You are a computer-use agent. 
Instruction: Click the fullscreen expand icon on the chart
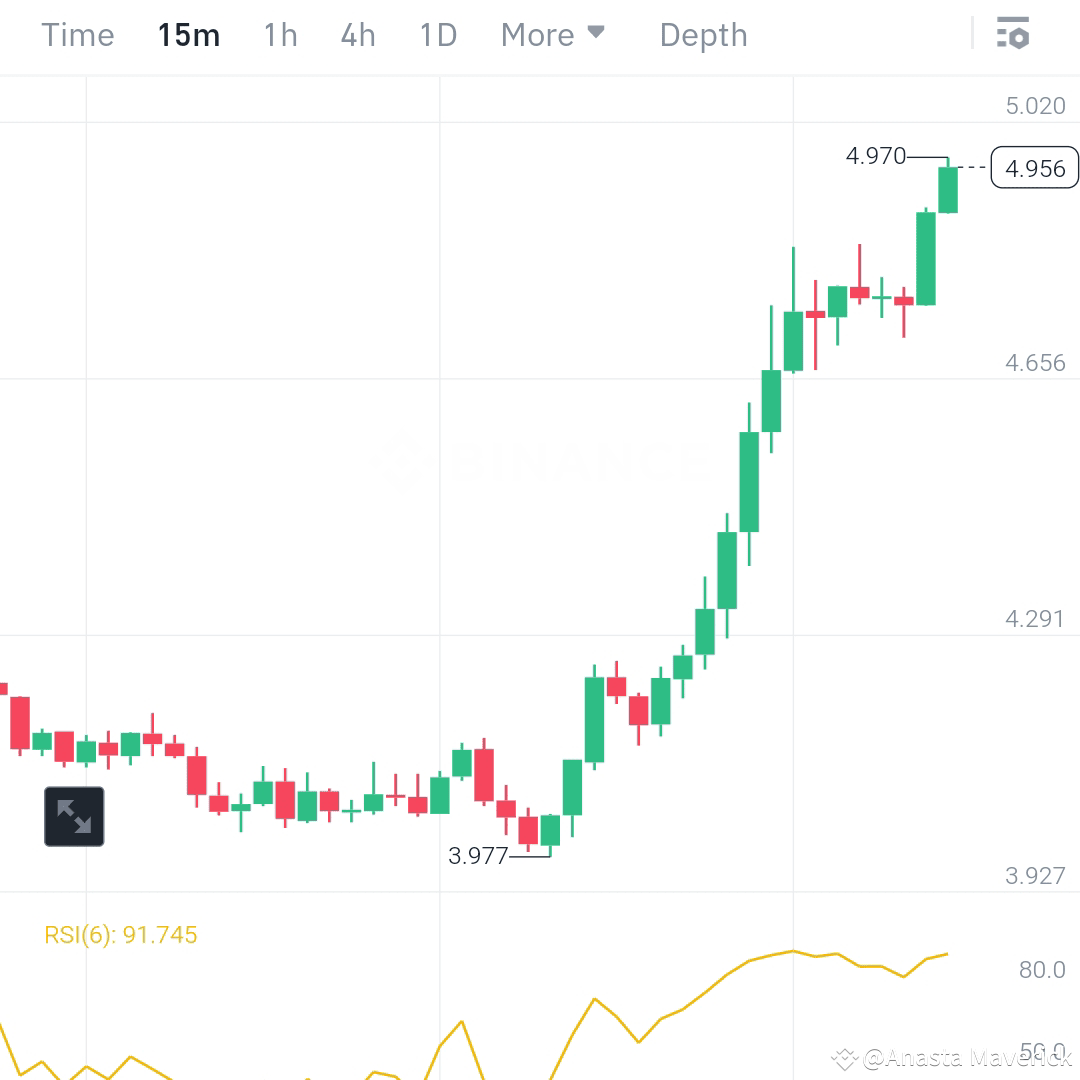click(x=74, y=816)
